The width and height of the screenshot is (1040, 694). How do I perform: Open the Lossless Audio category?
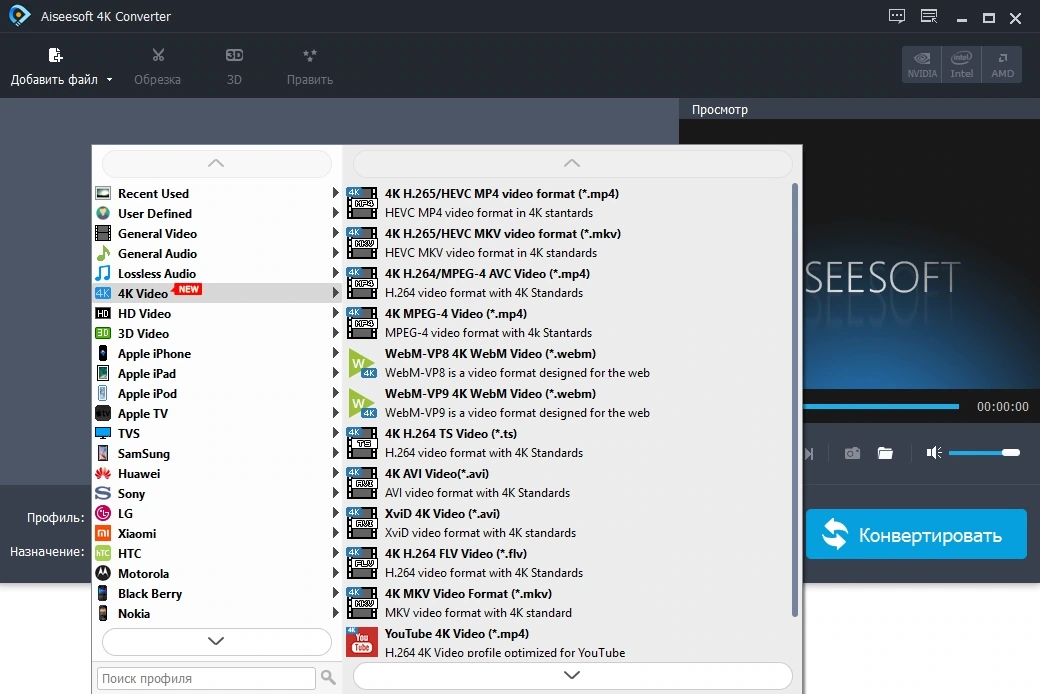tap(217, 273)
